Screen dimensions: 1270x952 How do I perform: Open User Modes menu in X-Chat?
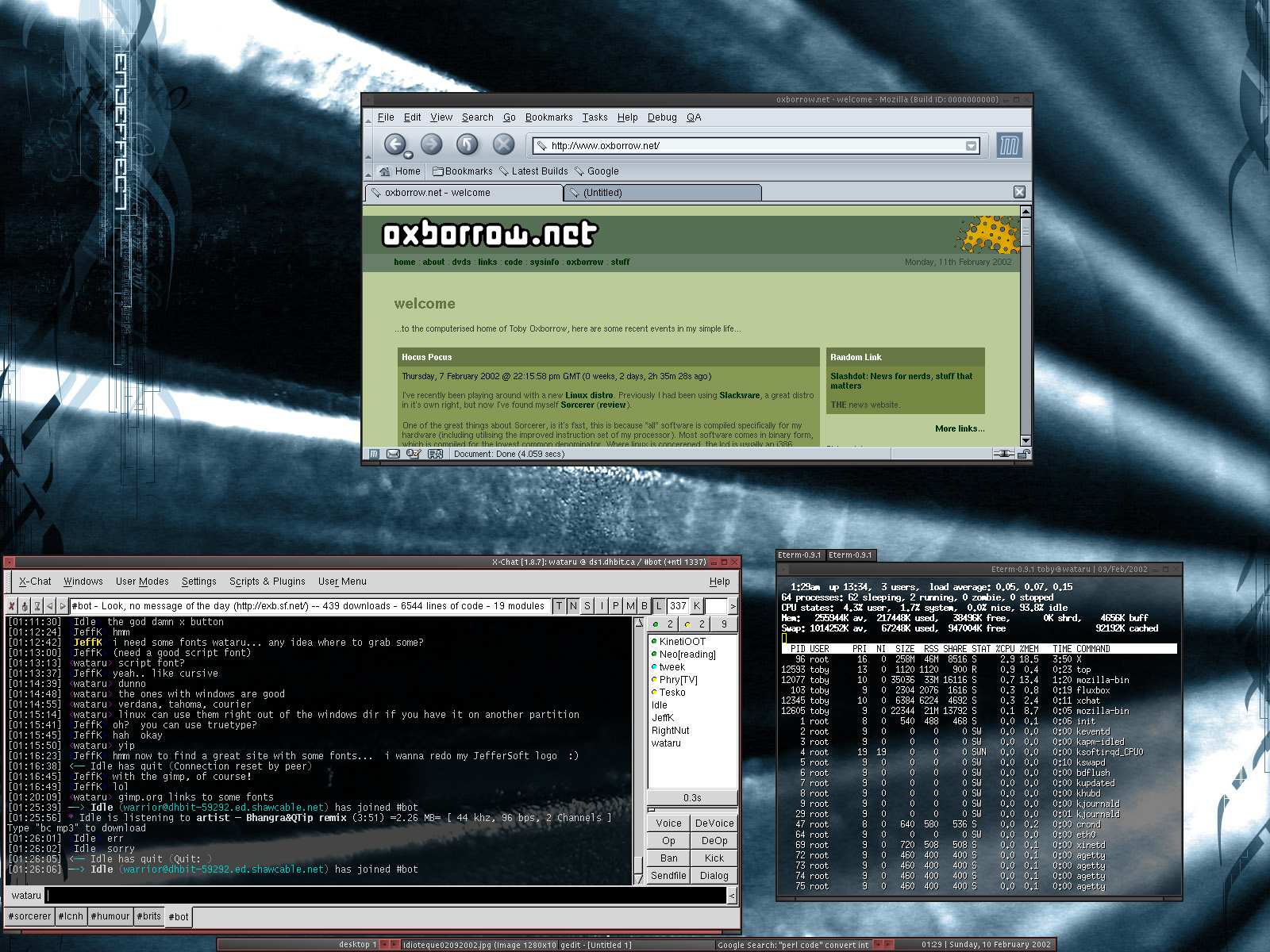pyautogui.click(x=142, y=582)
